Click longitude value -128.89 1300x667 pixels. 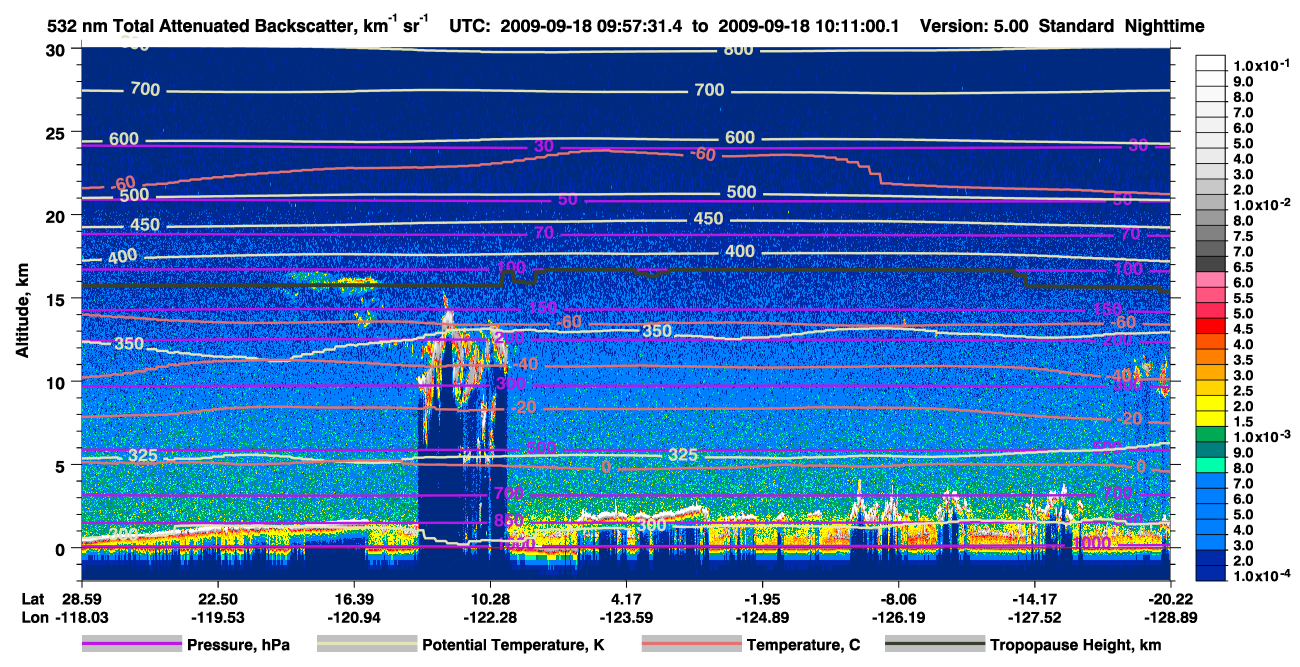pos(1171,616)
